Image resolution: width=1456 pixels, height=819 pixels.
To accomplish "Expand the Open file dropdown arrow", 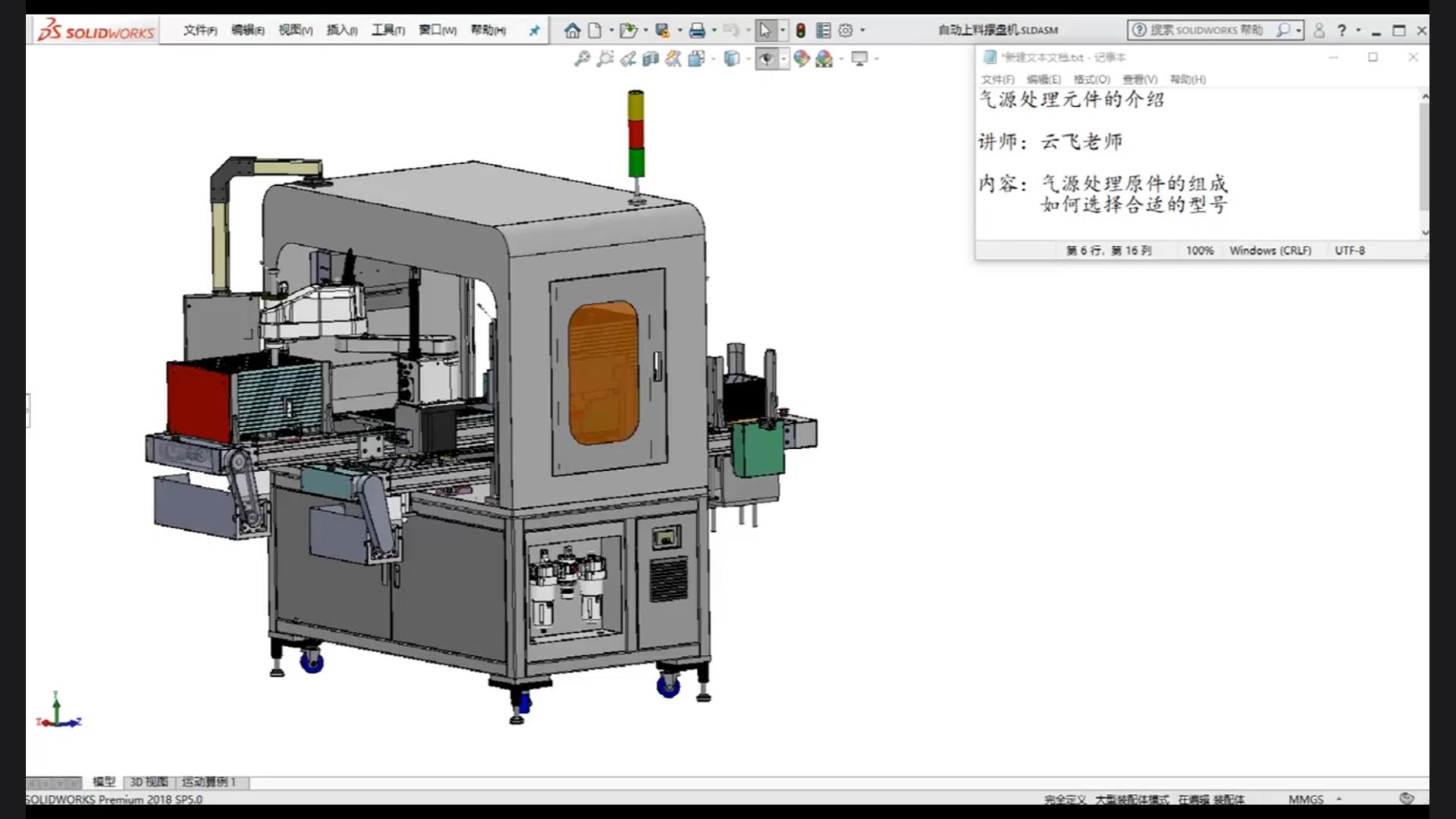I will (x=645, y=30).
